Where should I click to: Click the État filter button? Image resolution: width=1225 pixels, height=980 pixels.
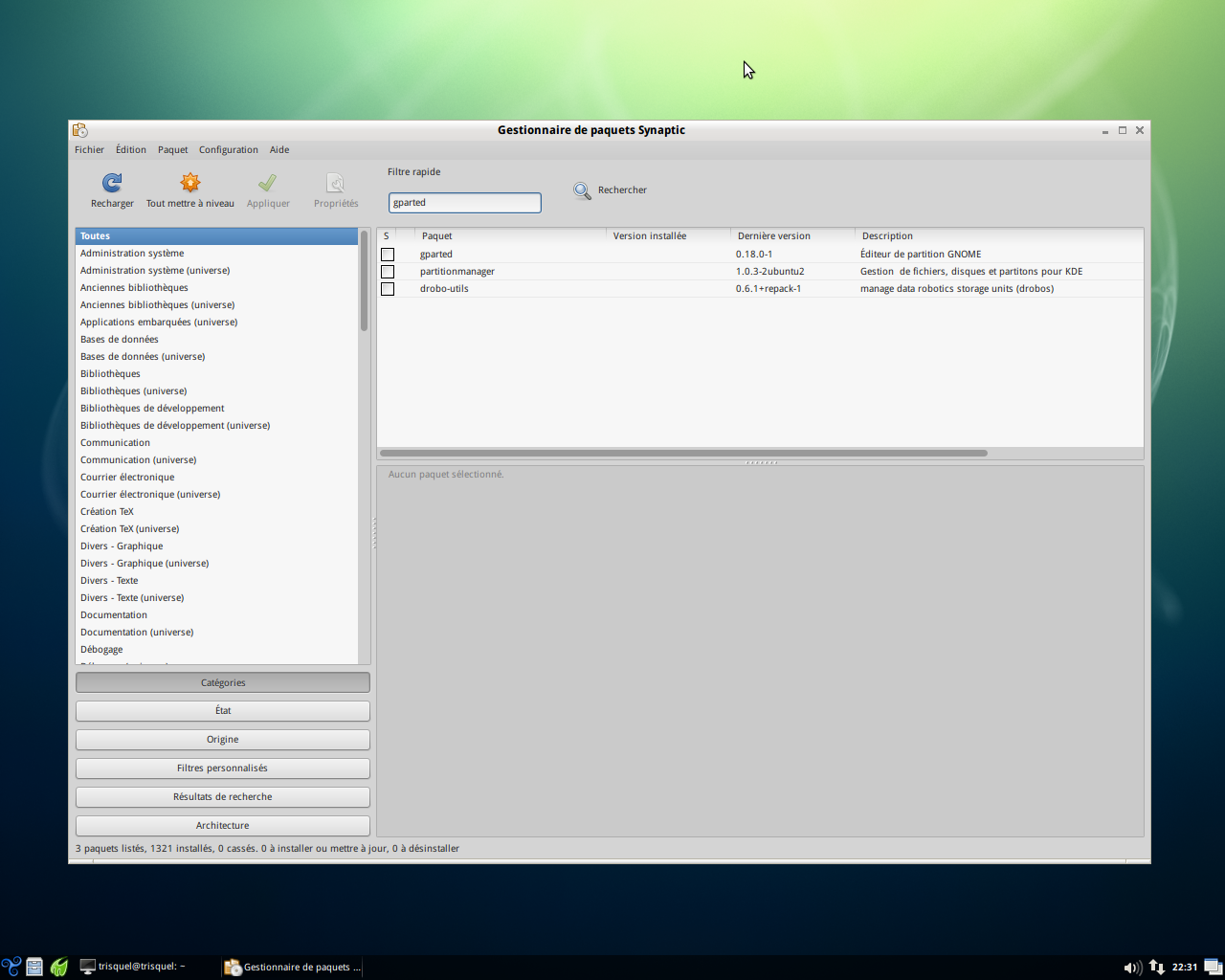(x=223, y=711)
